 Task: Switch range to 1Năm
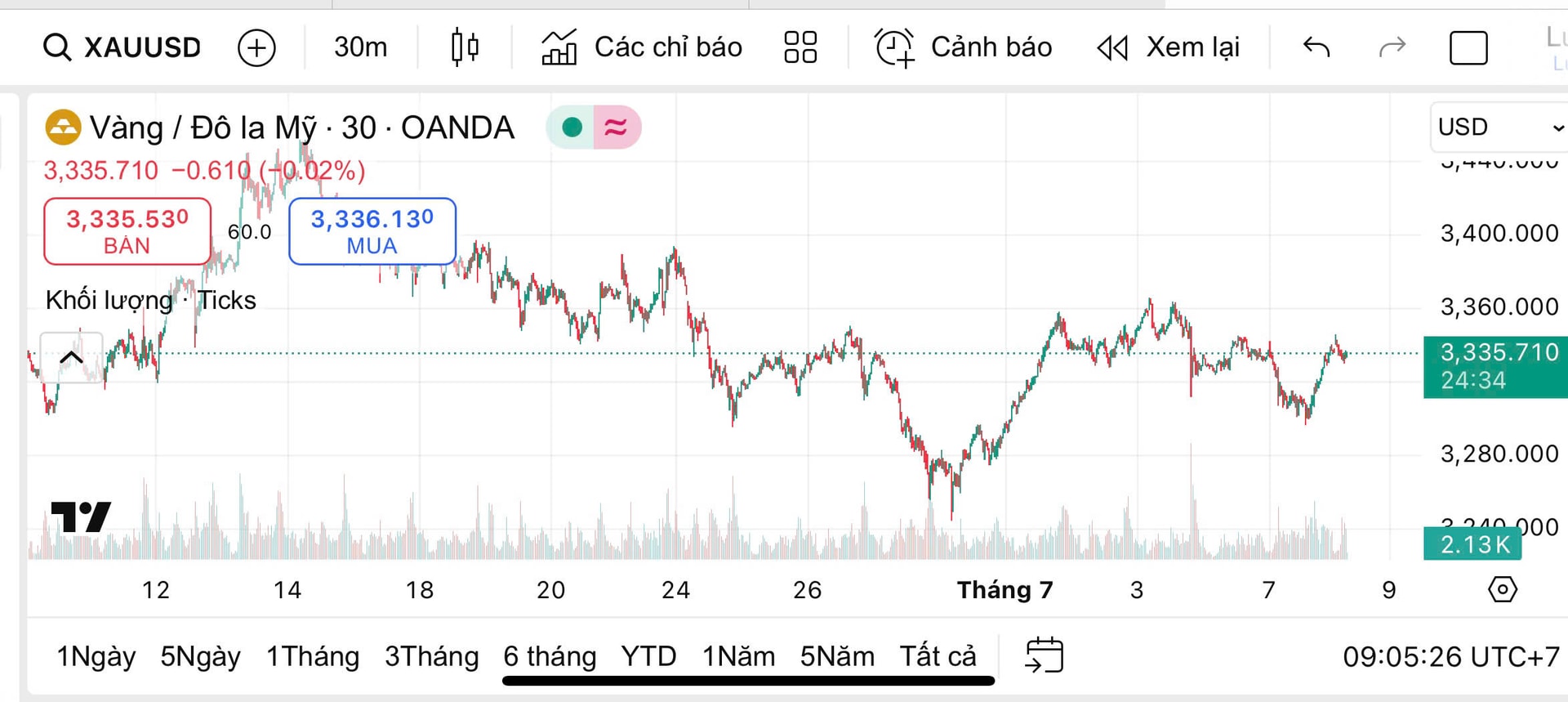point(738,656)
